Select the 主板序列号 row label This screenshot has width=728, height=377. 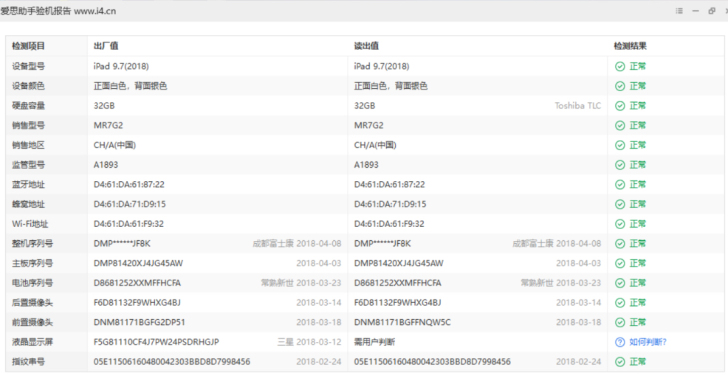pos(32,263)
